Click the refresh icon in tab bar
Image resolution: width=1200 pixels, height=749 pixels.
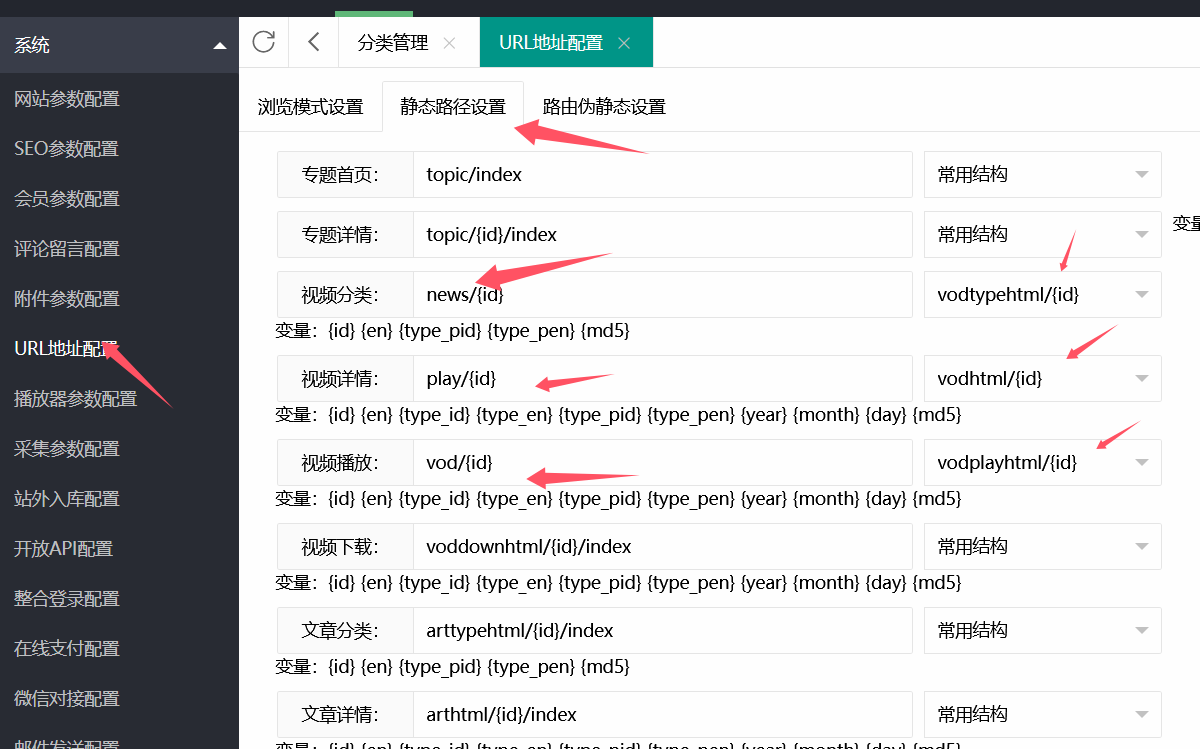263,42
